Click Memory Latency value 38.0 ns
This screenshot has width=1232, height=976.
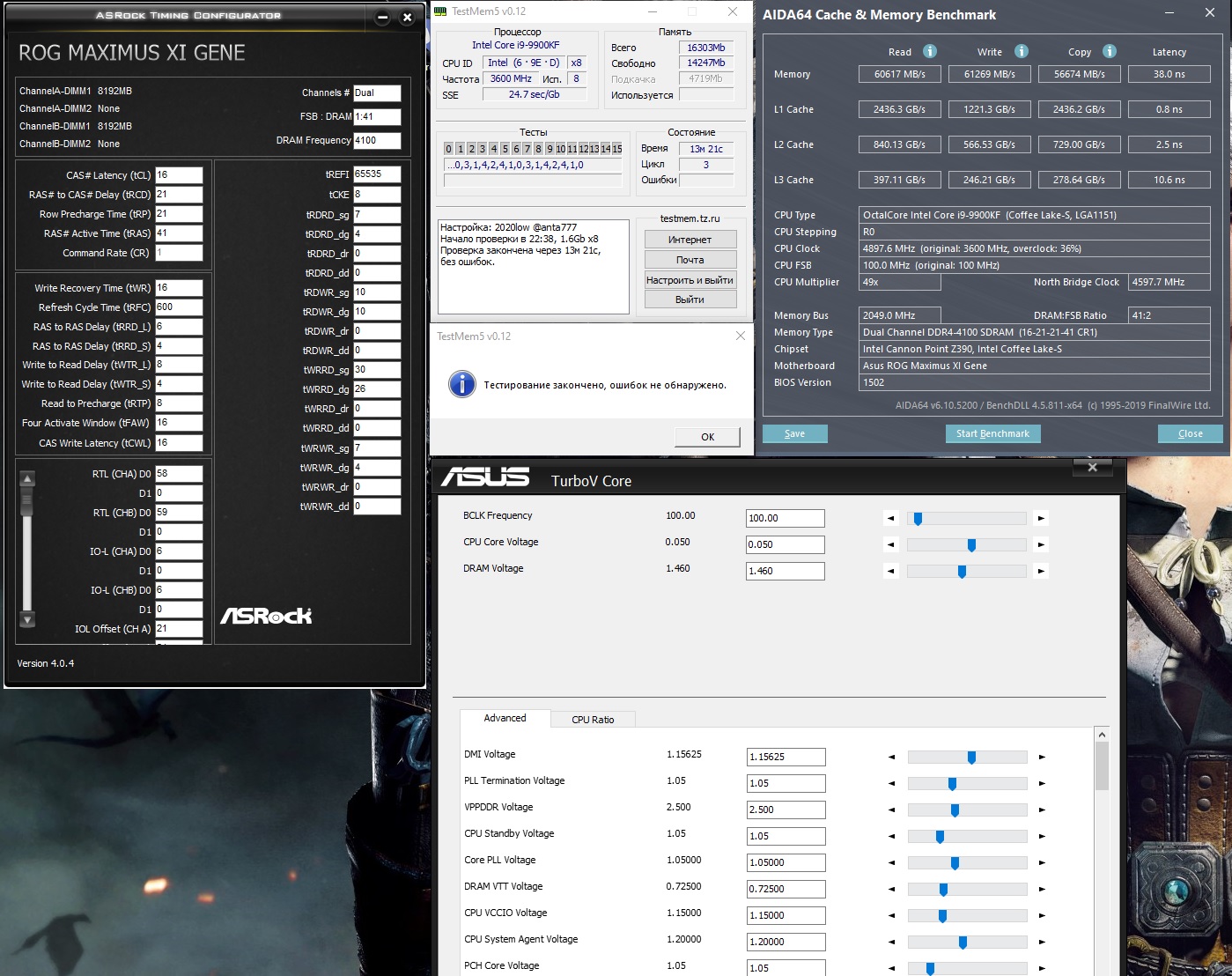[1169, 74]
